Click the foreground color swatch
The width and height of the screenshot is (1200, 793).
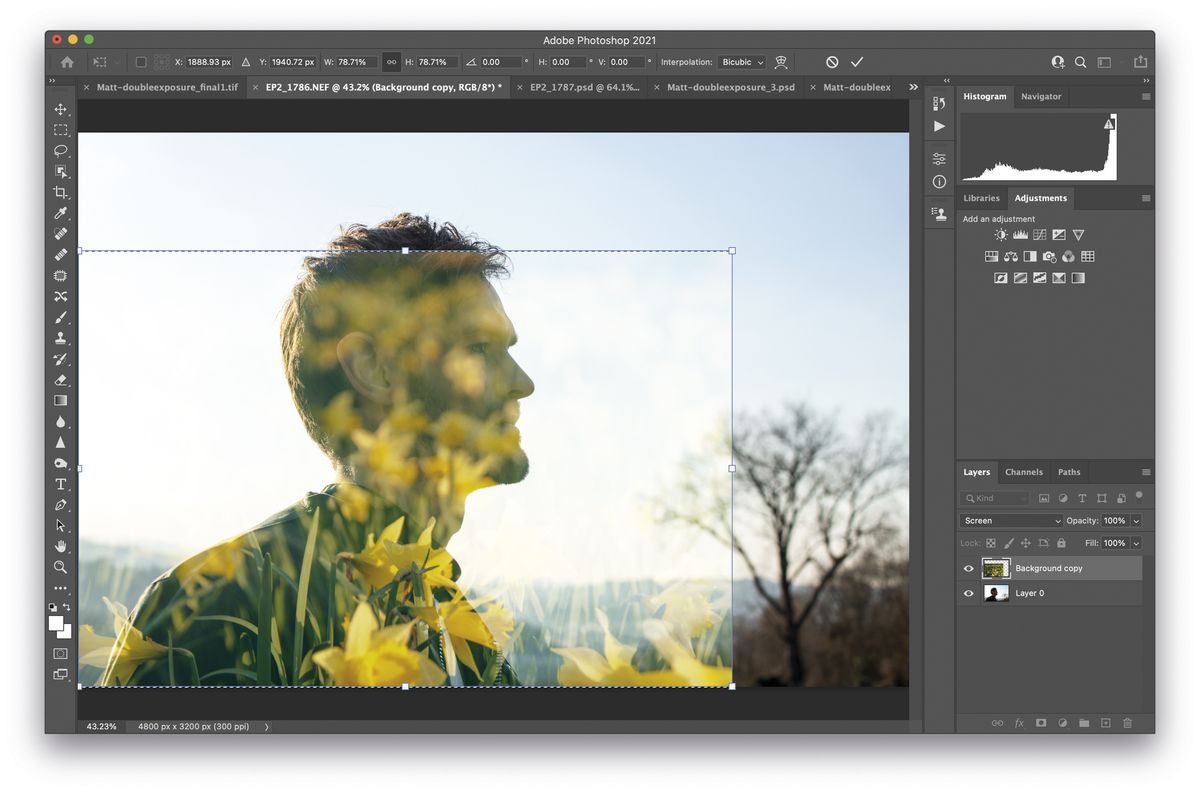(55, 622)
